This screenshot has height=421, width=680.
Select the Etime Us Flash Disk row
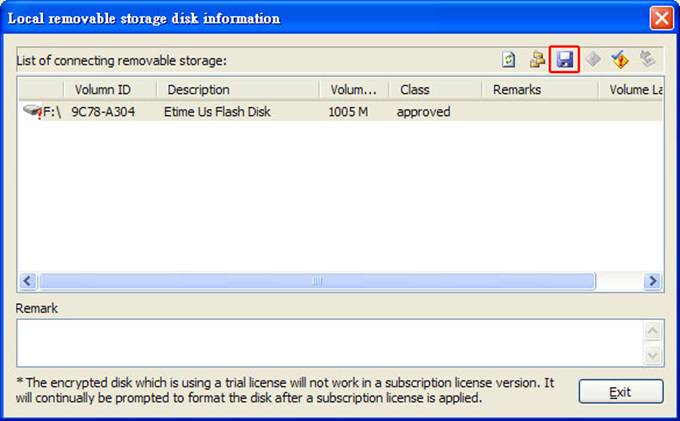(x=340, y=112)
